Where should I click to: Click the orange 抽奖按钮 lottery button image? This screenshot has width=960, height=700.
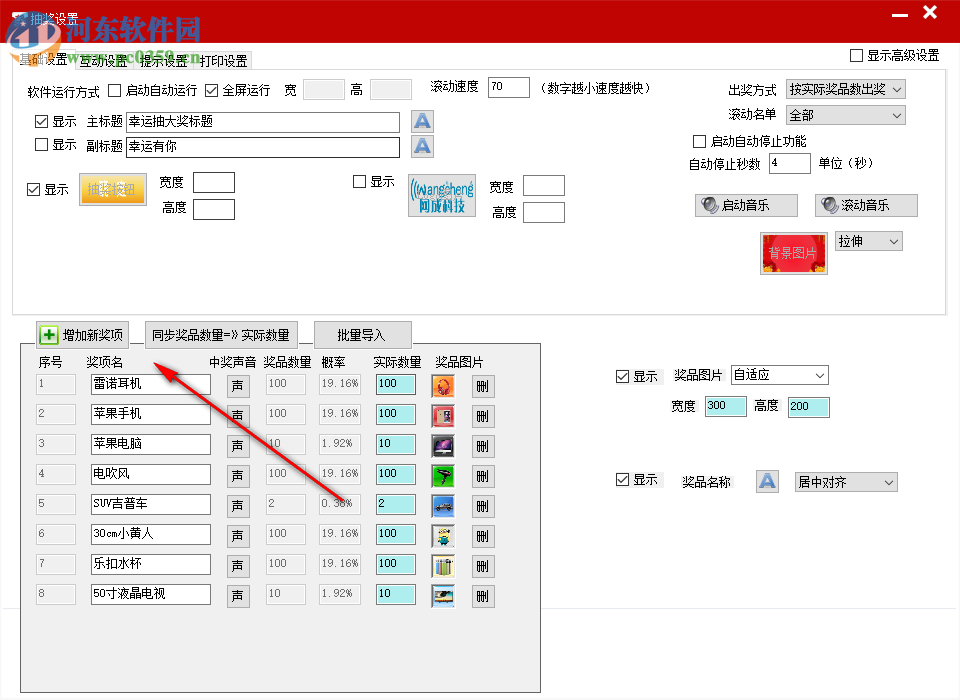(x=112, y=188)
